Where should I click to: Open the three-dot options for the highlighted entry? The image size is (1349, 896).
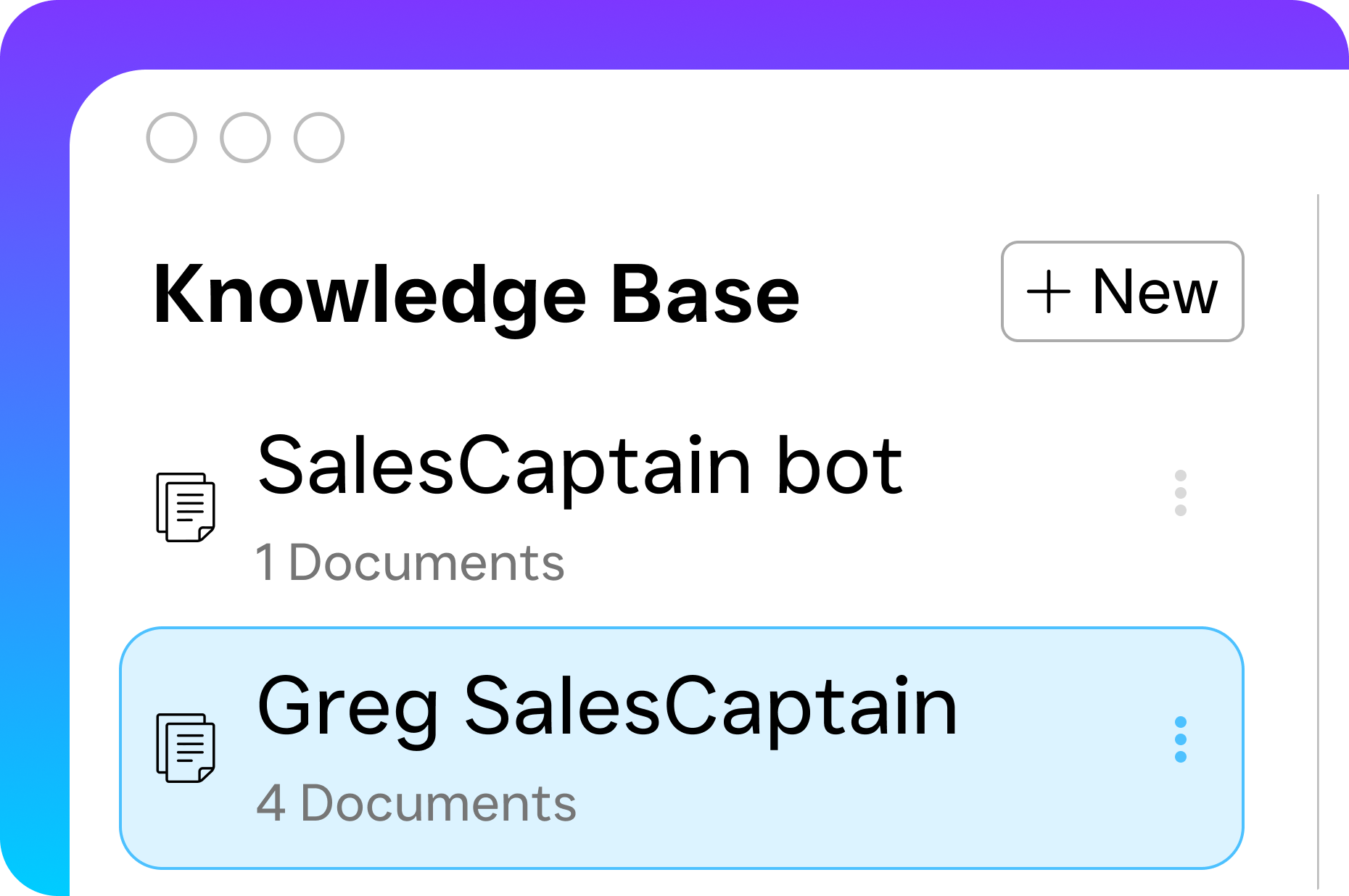point(1181,739)
